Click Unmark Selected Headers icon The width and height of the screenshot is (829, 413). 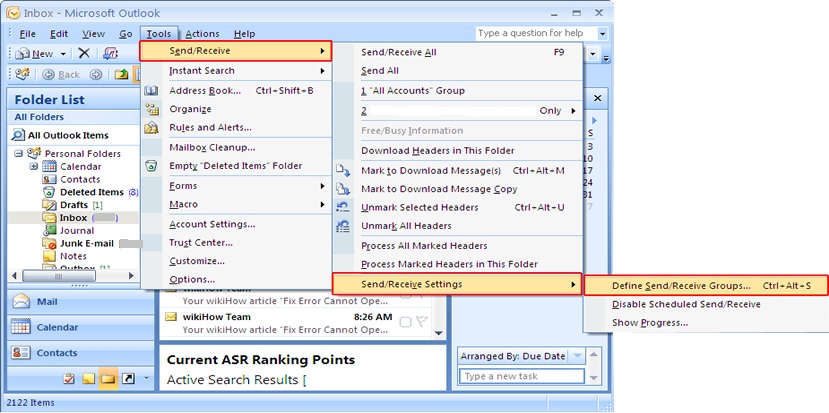(343, 207)
